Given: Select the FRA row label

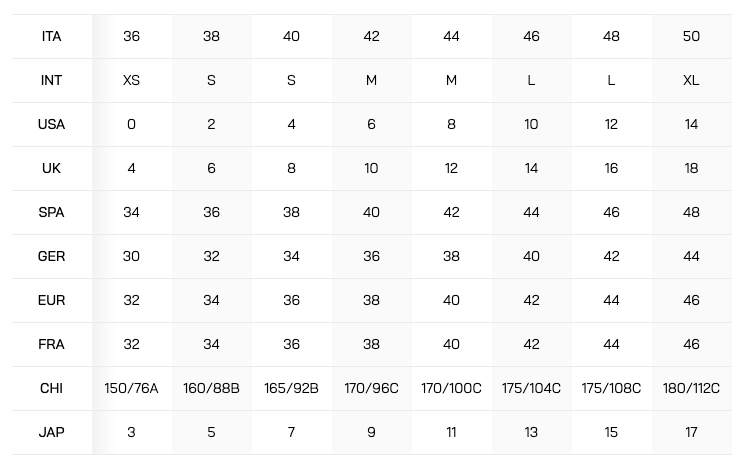Looking at the screenshot, I should click(52, 344).
